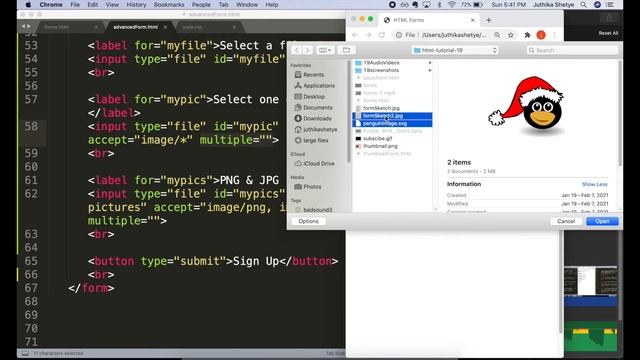Select iCloud Drive in the sidebar
The height and width of the screenshot is (360, 640).
click(x=319, y=164)
